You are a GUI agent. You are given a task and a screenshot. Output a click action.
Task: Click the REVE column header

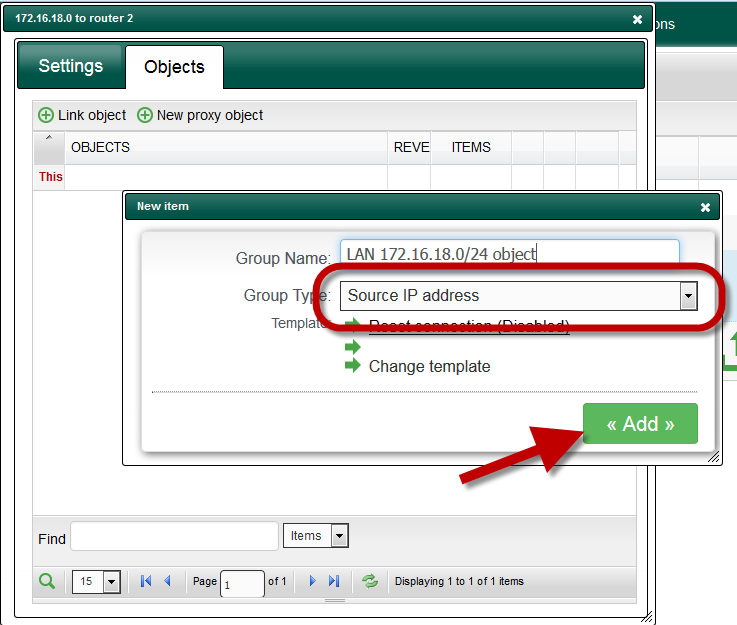click(409, 148)
